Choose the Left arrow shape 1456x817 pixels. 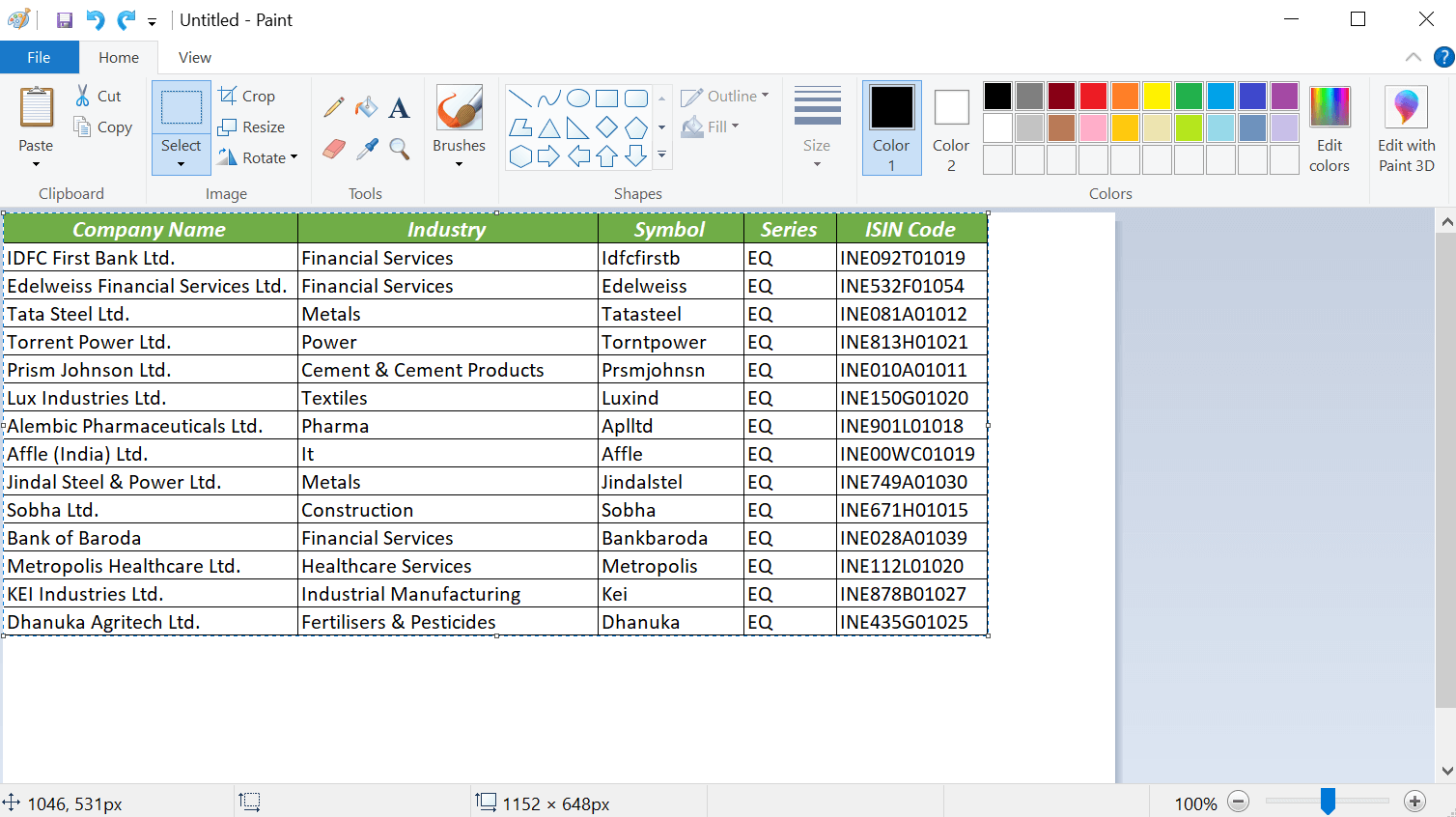(578, 156)
